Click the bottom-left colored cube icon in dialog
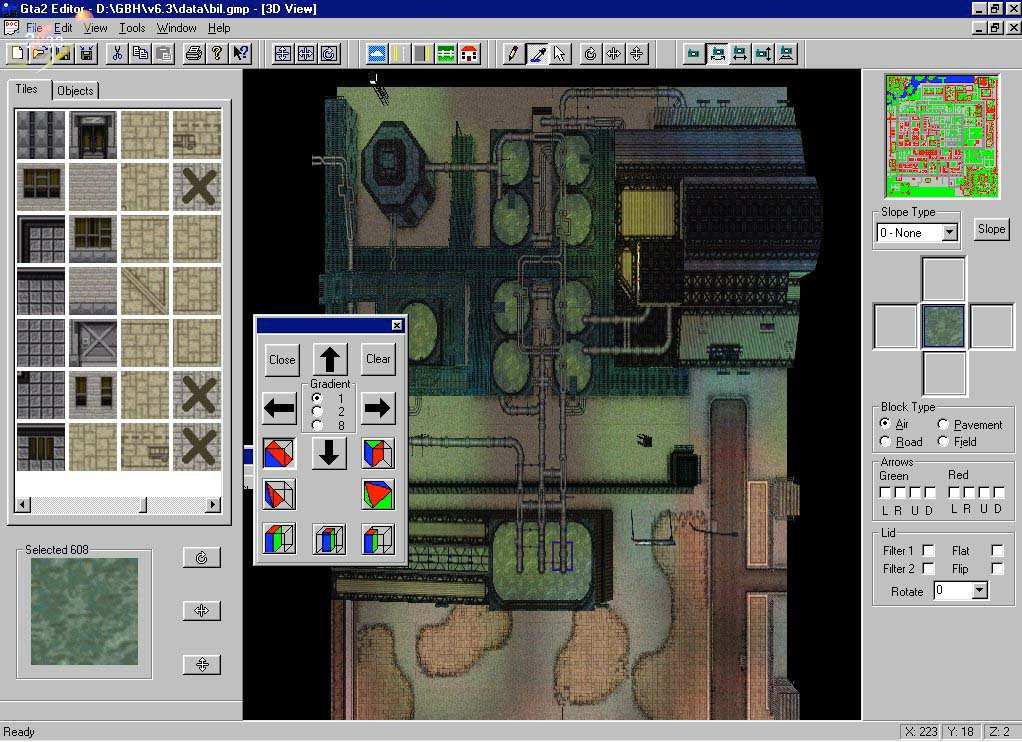Image resolution: width=1022 pixels, height=742 pixels. pyautogui.click(x=280, y=539)
